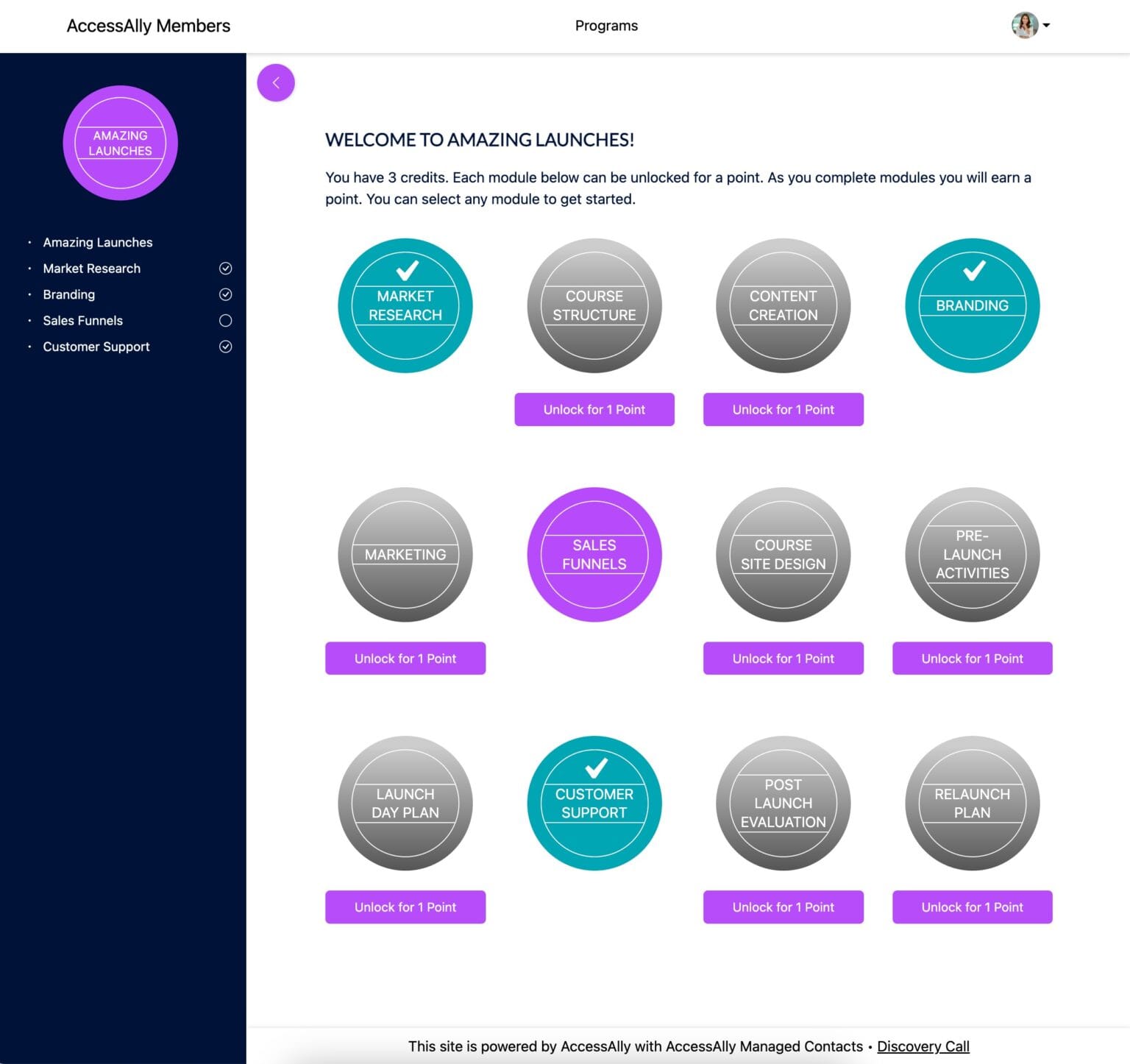Select the Pre-Launch Activities module badge
Viewport: 1130px width, 1064px height.
point(972,554)
